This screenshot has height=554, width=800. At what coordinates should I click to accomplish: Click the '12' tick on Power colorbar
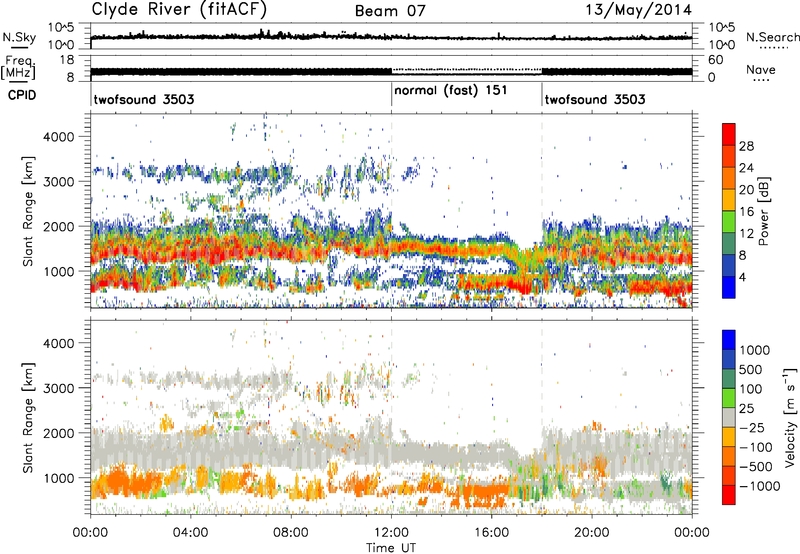[x=746, y=234]
